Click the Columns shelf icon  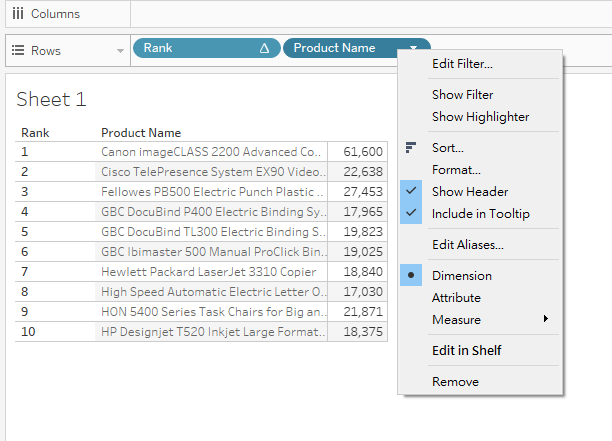pos(18,14)
